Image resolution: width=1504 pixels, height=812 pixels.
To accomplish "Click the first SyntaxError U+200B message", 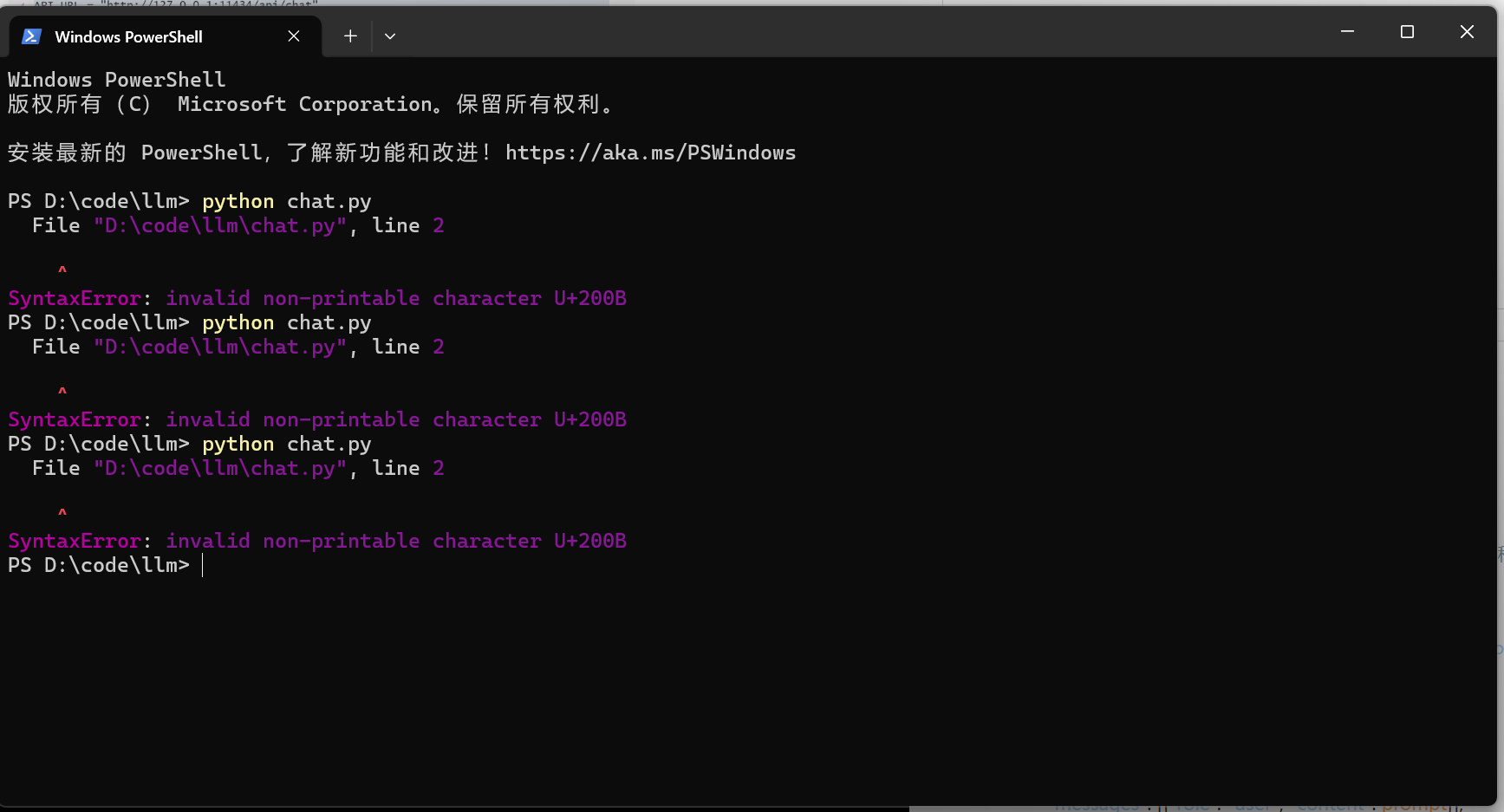I will 317,298.
